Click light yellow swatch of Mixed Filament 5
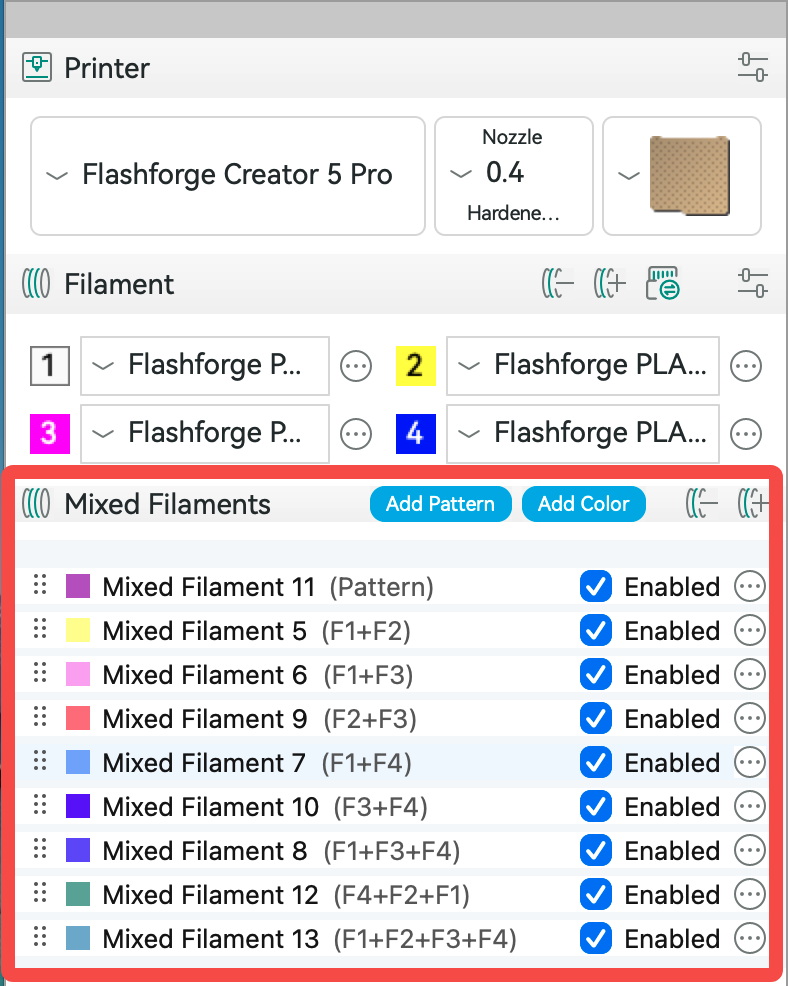The image size is (788, 986). [x=78, y=629]
